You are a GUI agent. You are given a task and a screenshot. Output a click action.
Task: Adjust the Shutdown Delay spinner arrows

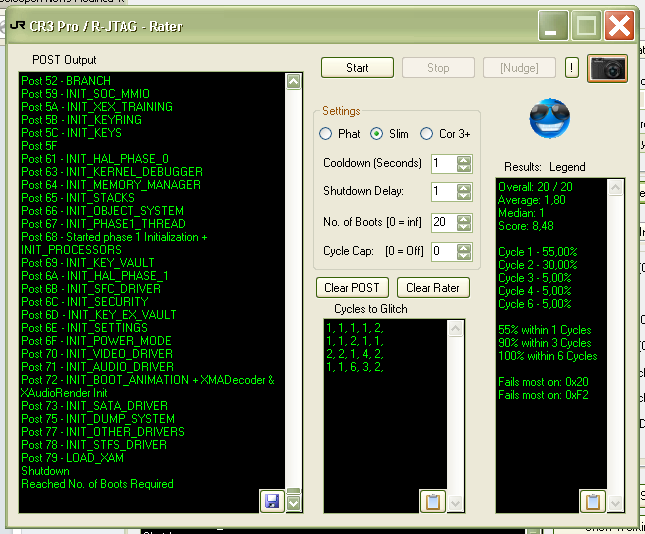tap(464, 192)
